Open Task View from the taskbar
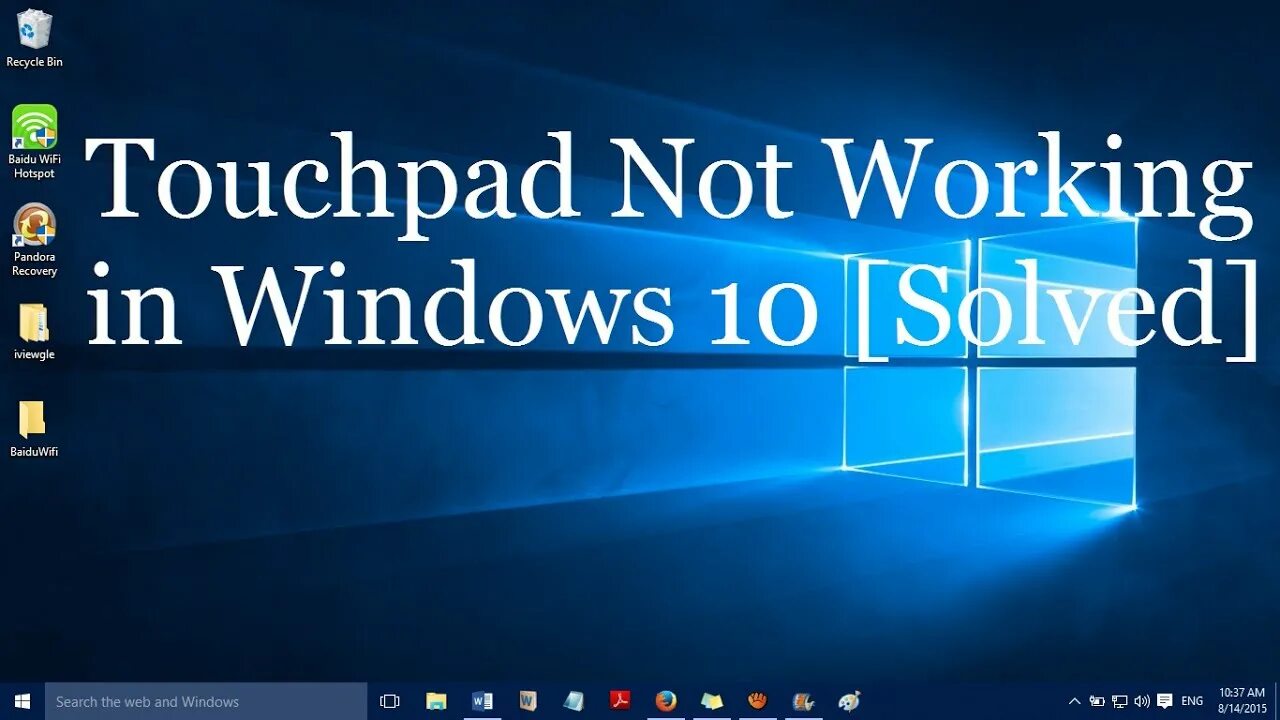Image resolution: width=1280 pixels, height=720 pixels. pyautogui.click(x=390, y=701)
